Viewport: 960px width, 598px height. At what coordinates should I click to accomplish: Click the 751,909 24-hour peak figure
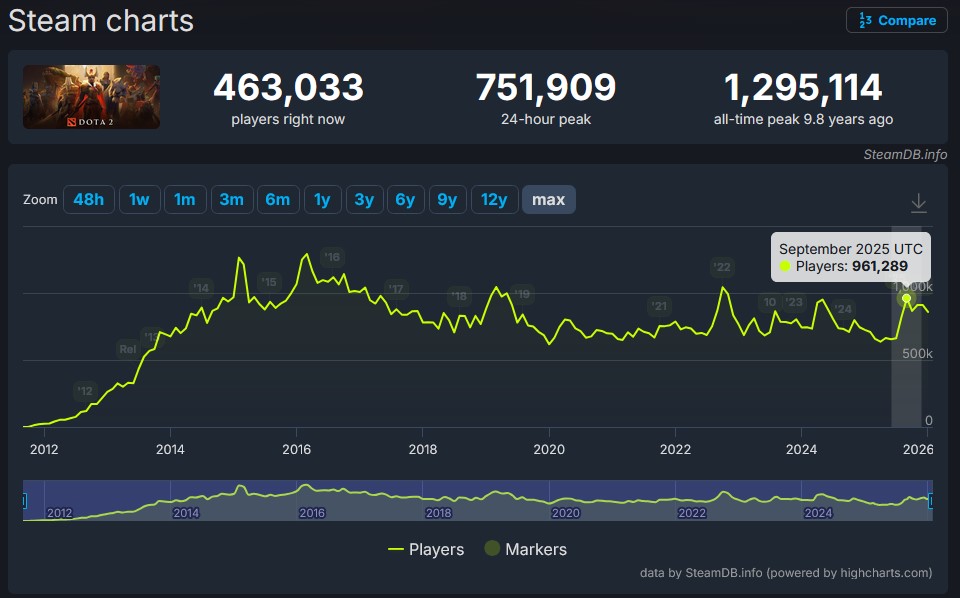[x=546, y=87]
